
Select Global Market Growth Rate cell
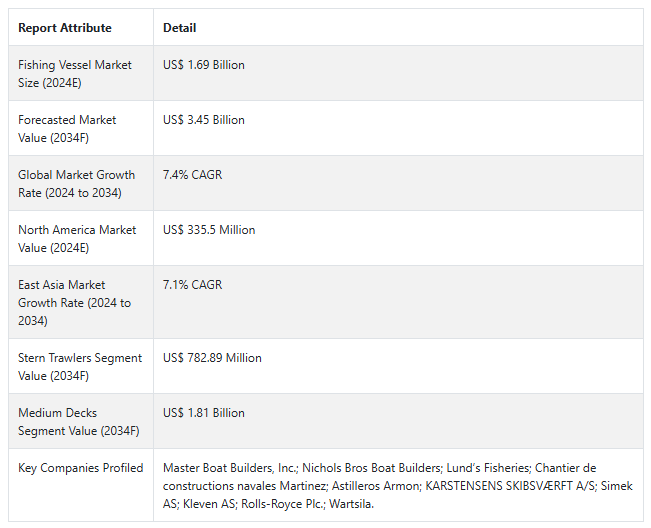pos(76,184)
